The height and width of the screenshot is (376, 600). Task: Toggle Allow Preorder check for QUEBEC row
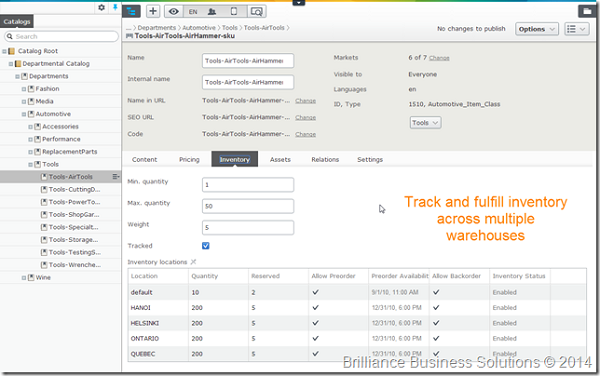pyautogui.click(x=315, y=354)
